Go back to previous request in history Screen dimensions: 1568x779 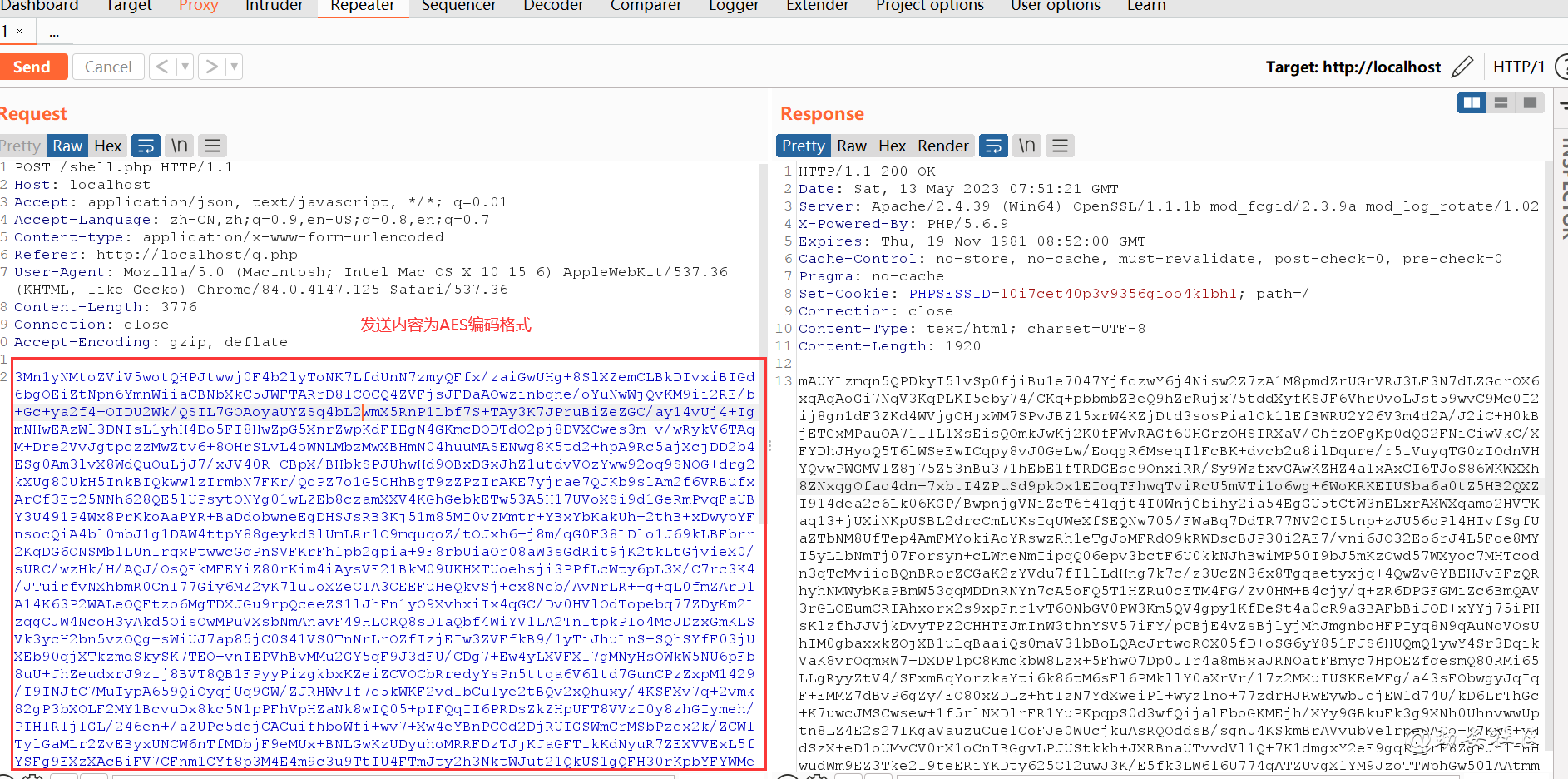[x=163, y=67]
